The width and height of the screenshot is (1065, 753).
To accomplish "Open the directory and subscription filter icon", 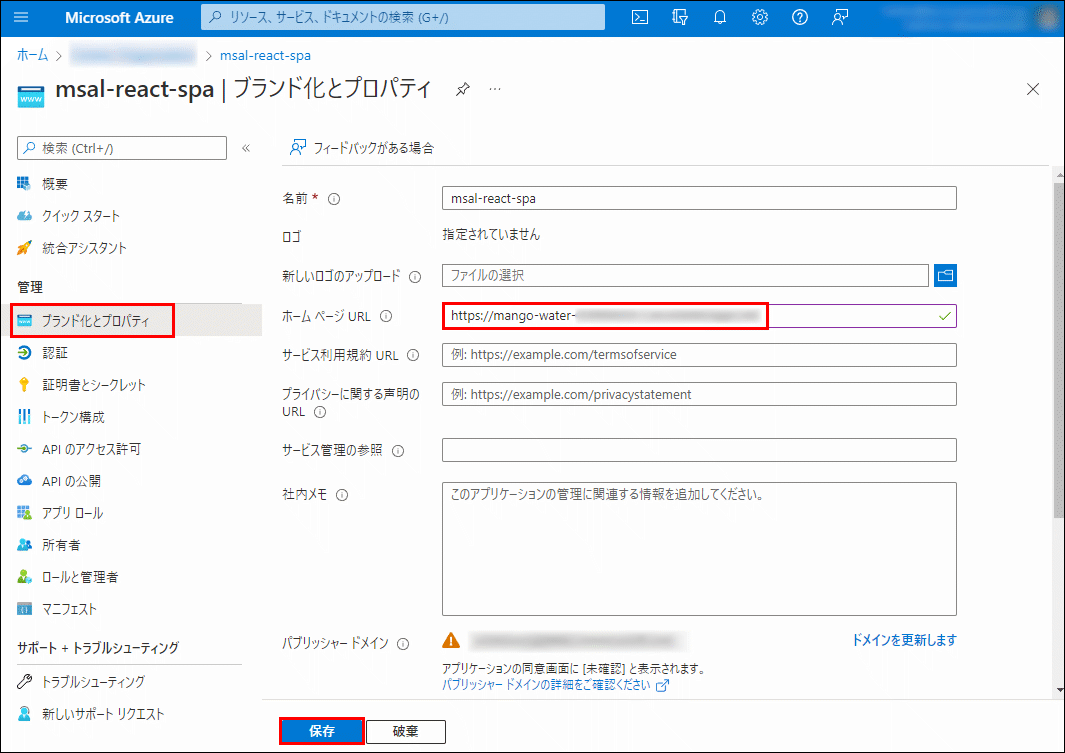I will (x=680, y=17).
